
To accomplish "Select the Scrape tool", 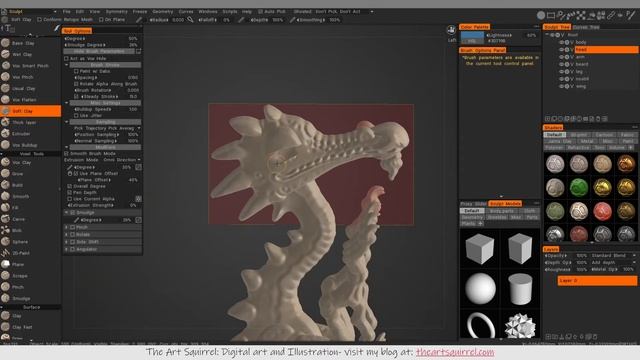I will point(31,276).
